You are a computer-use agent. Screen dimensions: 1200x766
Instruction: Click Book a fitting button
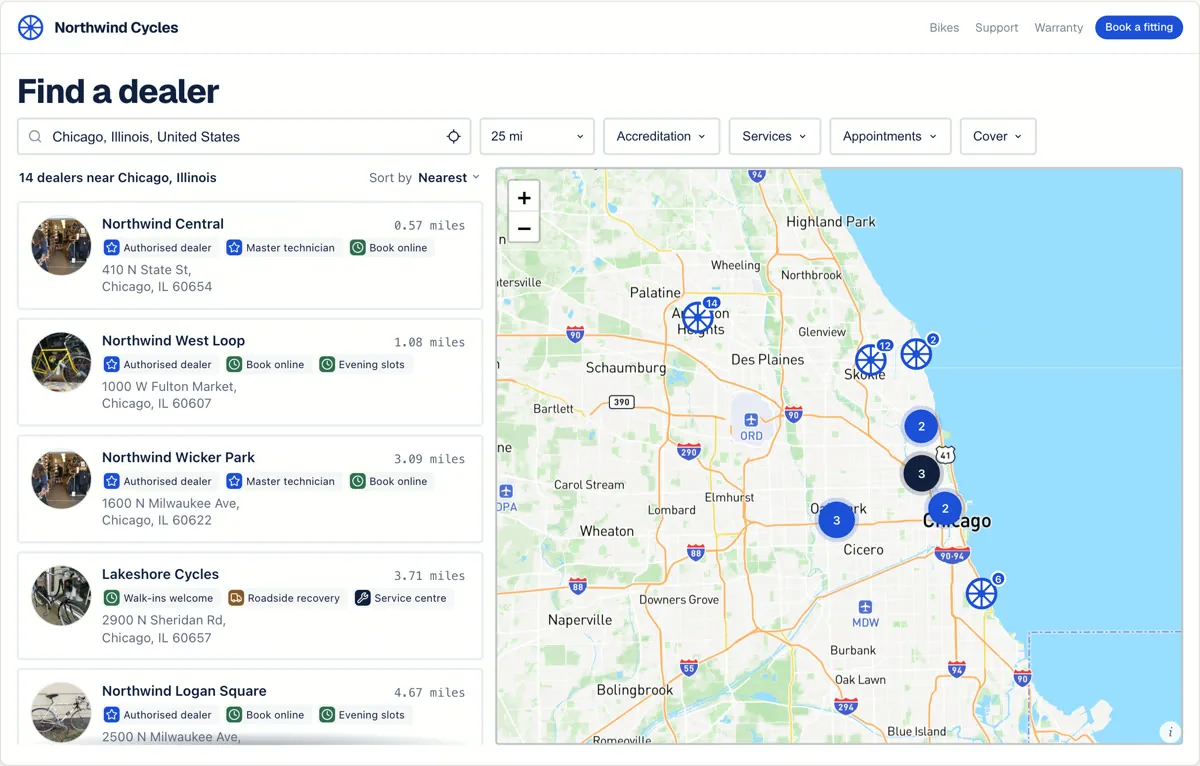(x=1139, y=27)
